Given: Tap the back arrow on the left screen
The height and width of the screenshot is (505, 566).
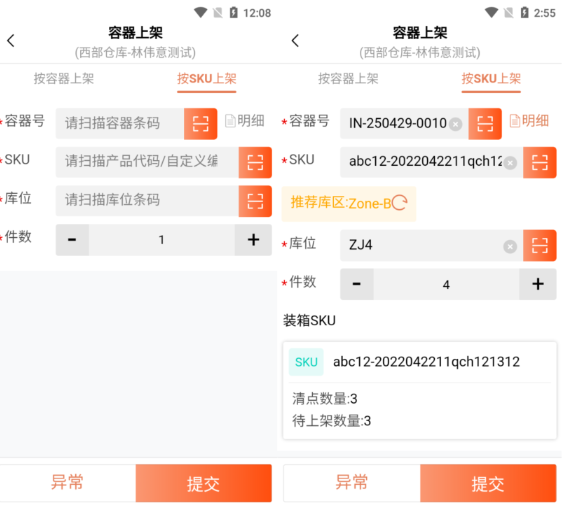Looking at the screenshot, I should tap(11, 41).
